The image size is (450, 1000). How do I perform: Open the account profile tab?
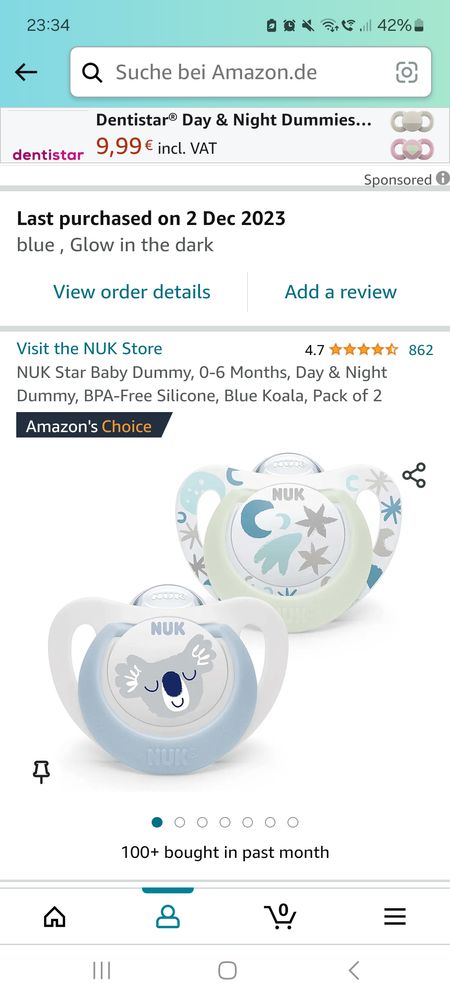[168, 917]
